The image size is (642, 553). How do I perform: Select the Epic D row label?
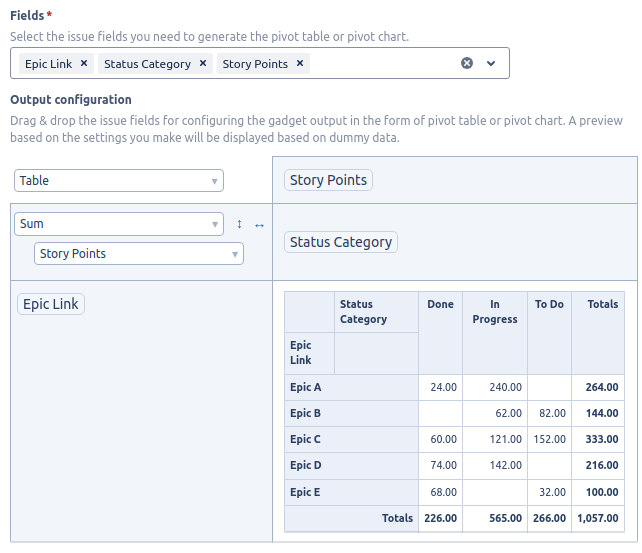point(352,465)
